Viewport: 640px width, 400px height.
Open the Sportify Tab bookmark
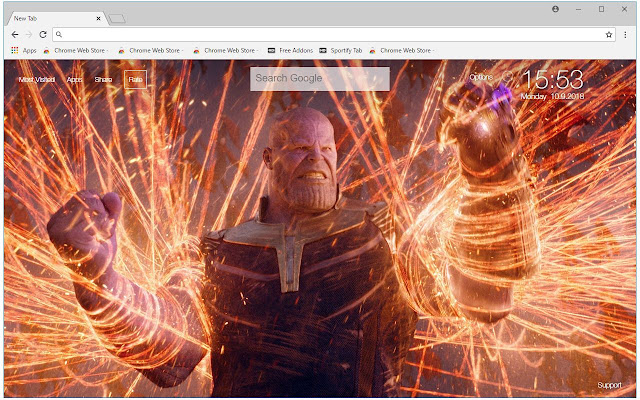click(x=341, y=51)
